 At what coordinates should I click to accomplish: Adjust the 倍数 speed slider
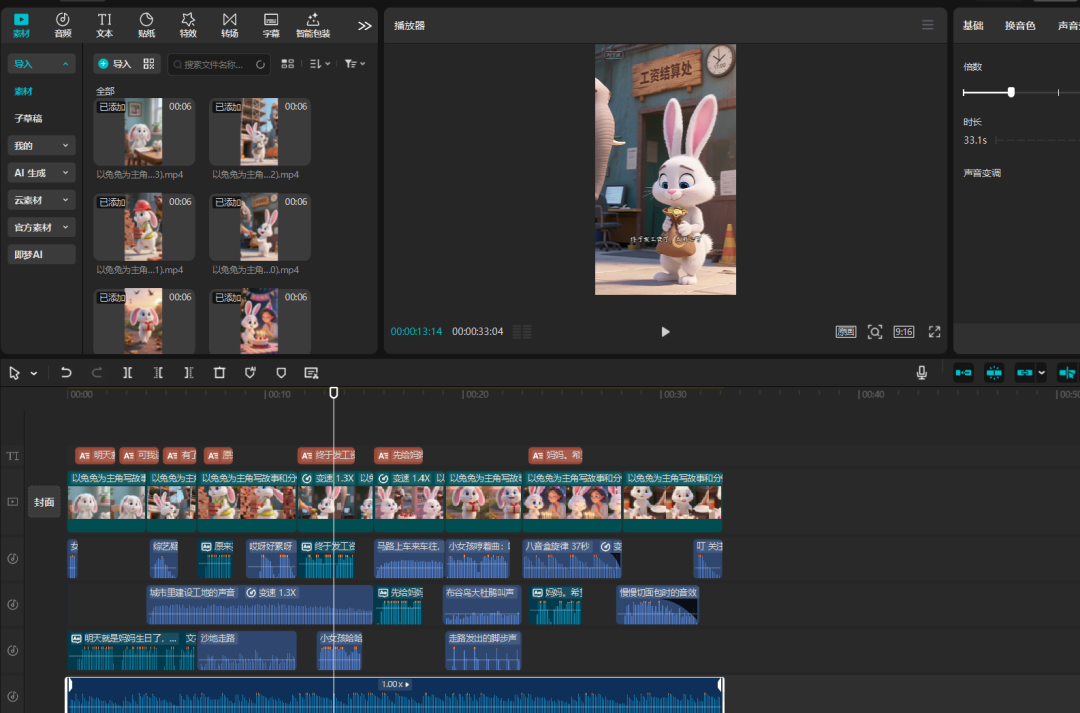[1012, 92]
